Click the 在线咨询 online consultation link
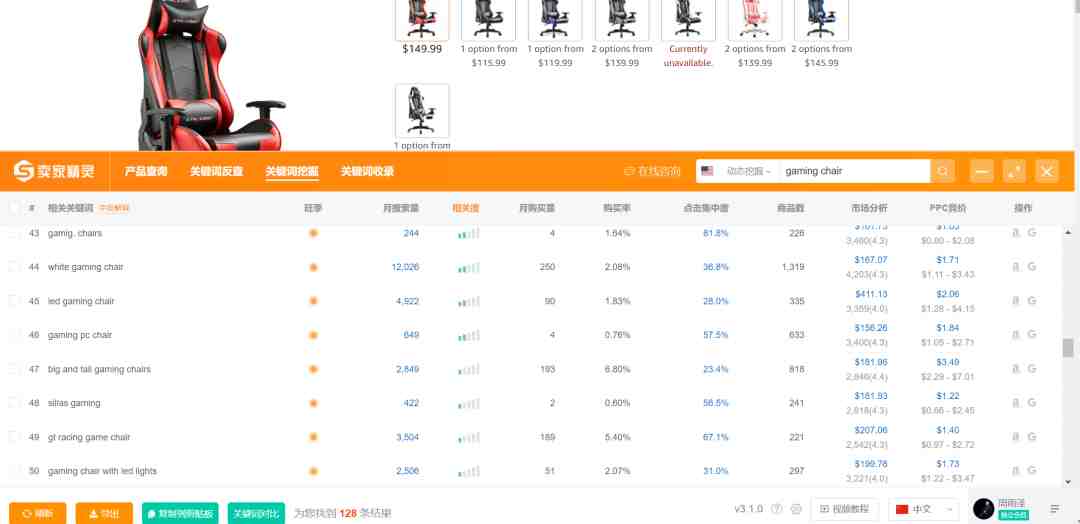 652,171
